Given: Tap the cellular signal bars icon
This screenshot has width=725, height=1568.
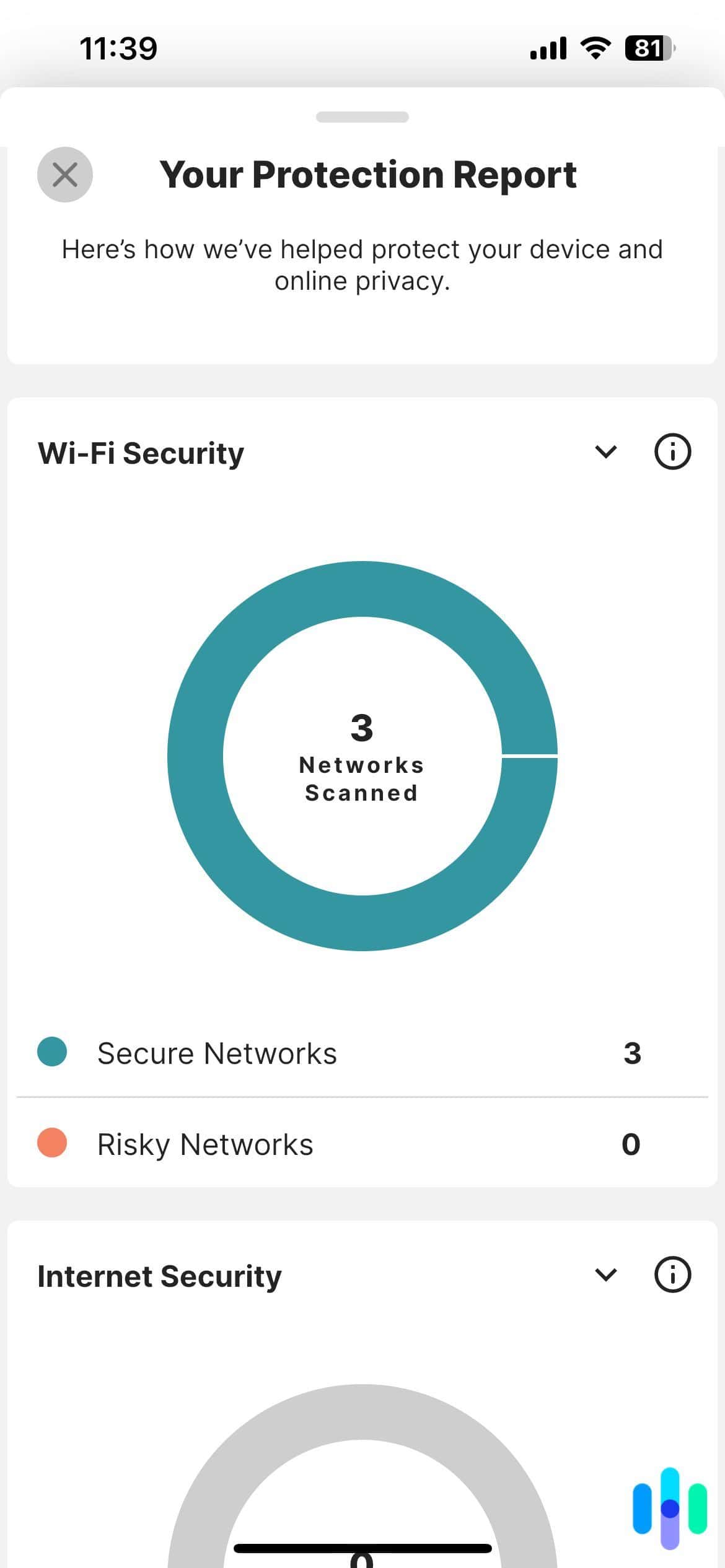Looking at the screenshot, I should pyautogui.click(x=548, y=46).
